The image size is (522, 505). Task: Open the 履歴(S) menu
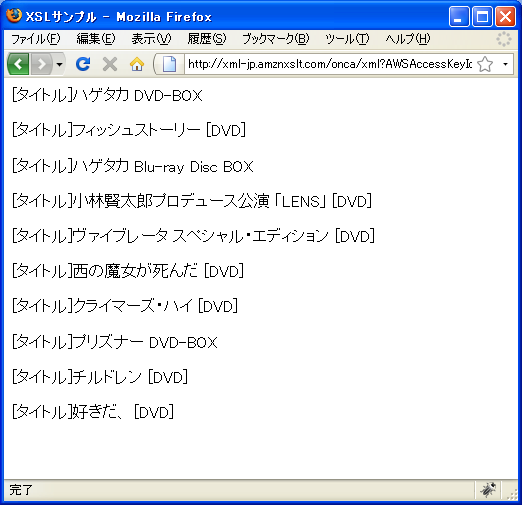click(x=207, y=39)
